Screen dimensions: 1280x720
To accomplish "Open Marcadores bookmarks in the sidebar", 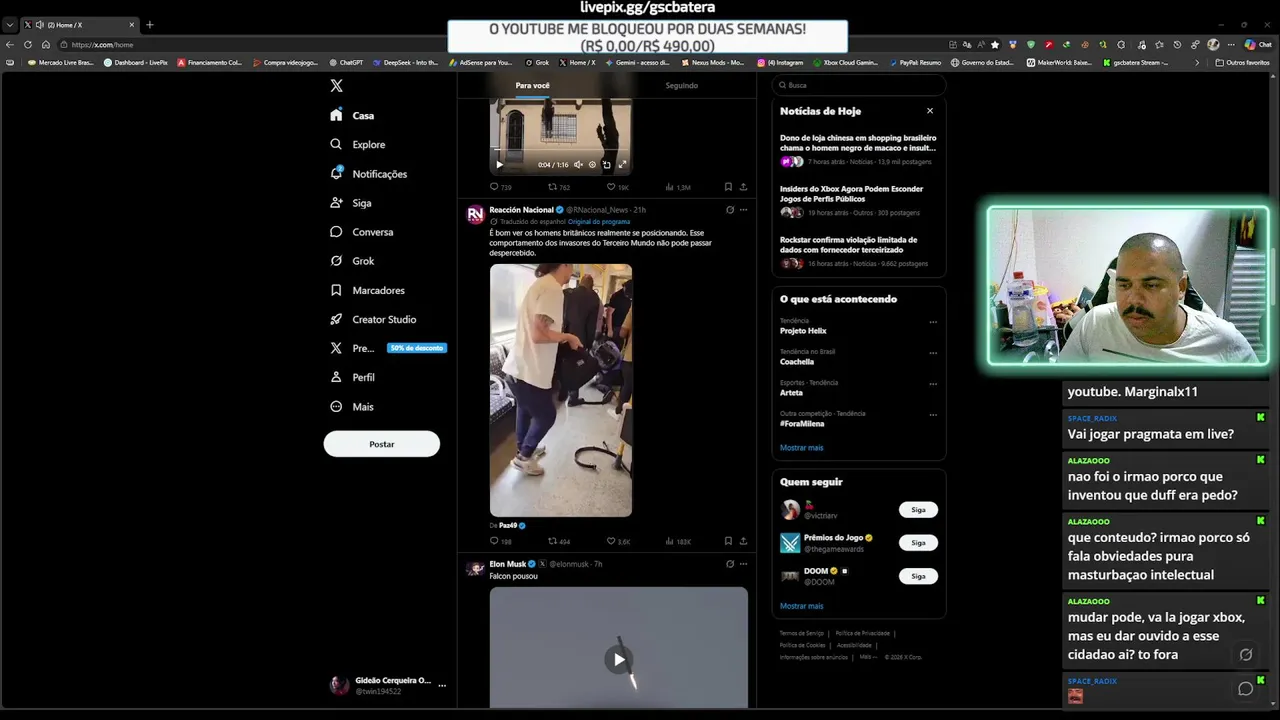I will click(x=368, y=290).
